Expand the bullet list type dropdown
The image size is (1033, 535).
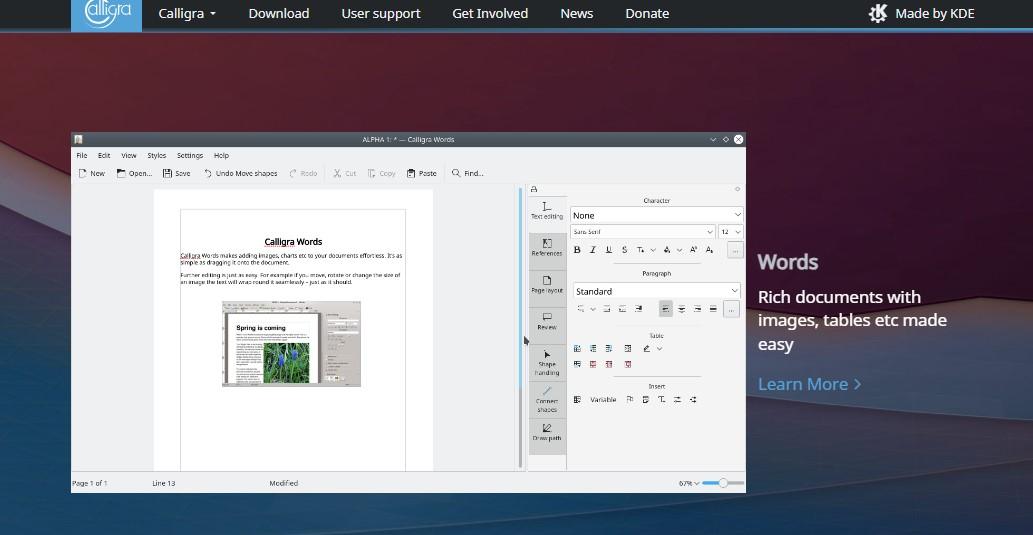[593, 309]
